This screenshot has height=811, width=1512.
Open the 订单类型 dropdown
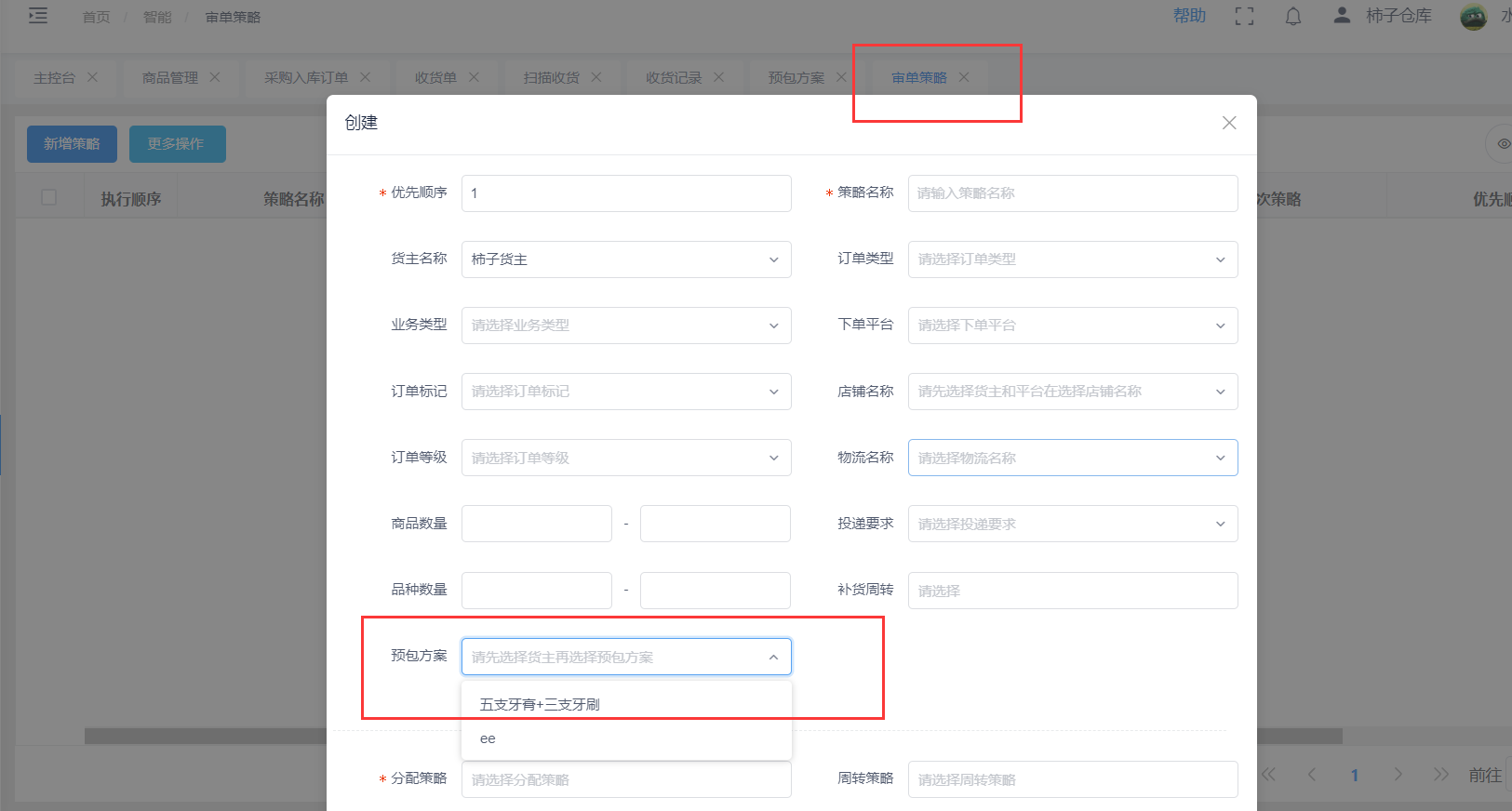click(x=1073, y=259)
